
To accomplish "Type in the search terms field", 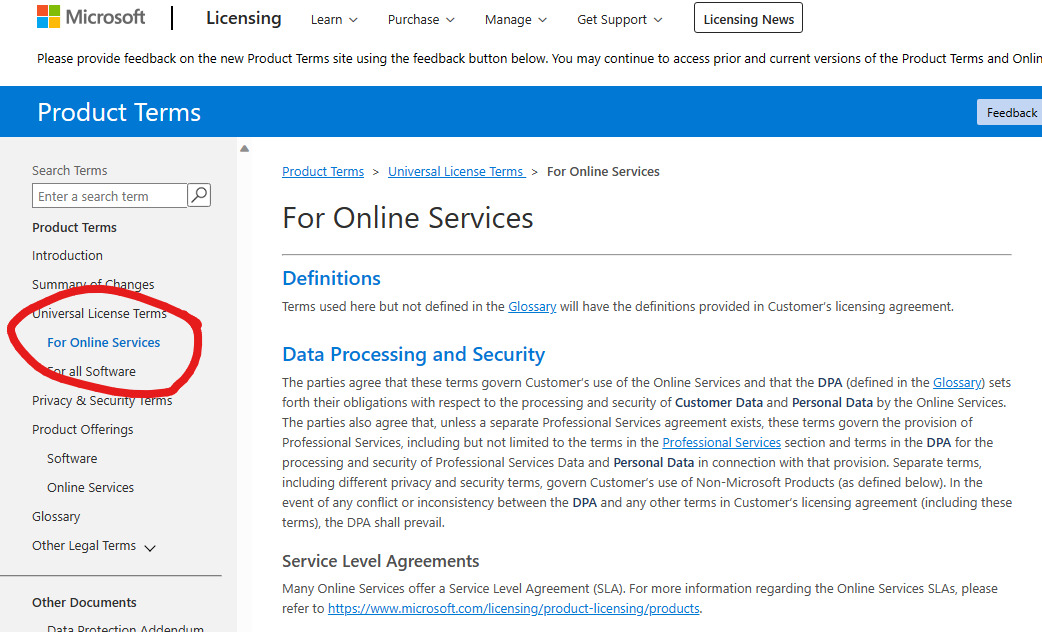I will tap(109, 196).
